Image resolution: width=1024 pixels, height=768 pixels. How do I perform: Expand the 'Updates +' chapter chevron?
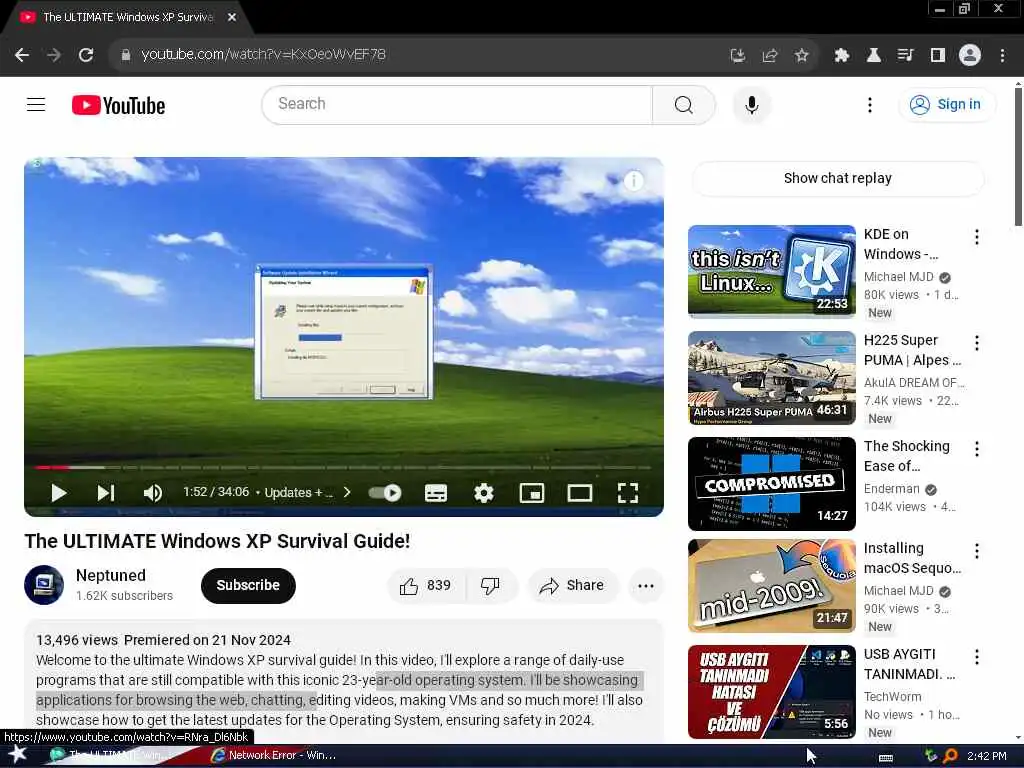click(347, 492)
